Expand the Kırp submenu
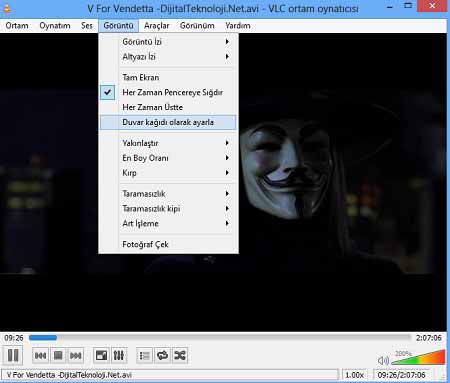The height and width of the screenshot is (383, 450). coord(168,173)
